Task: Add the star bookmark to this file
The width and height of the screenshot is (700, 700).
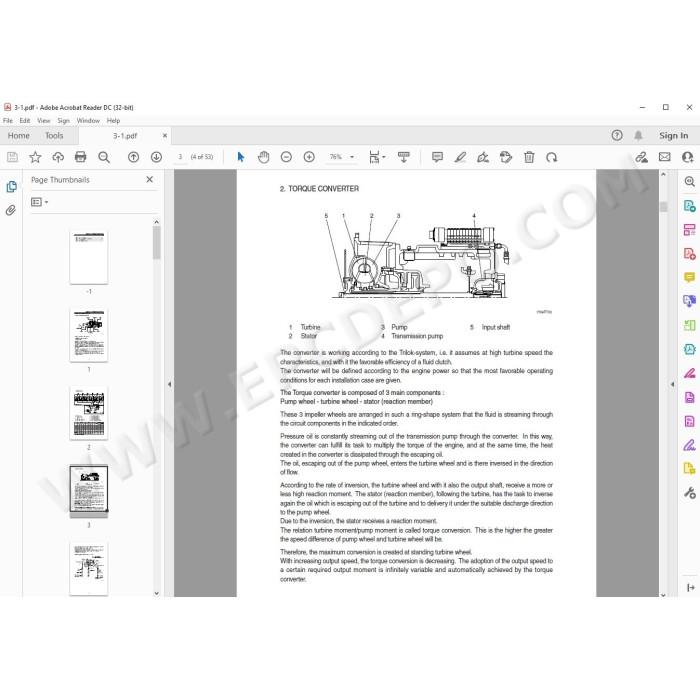Action: click(35, 157)
